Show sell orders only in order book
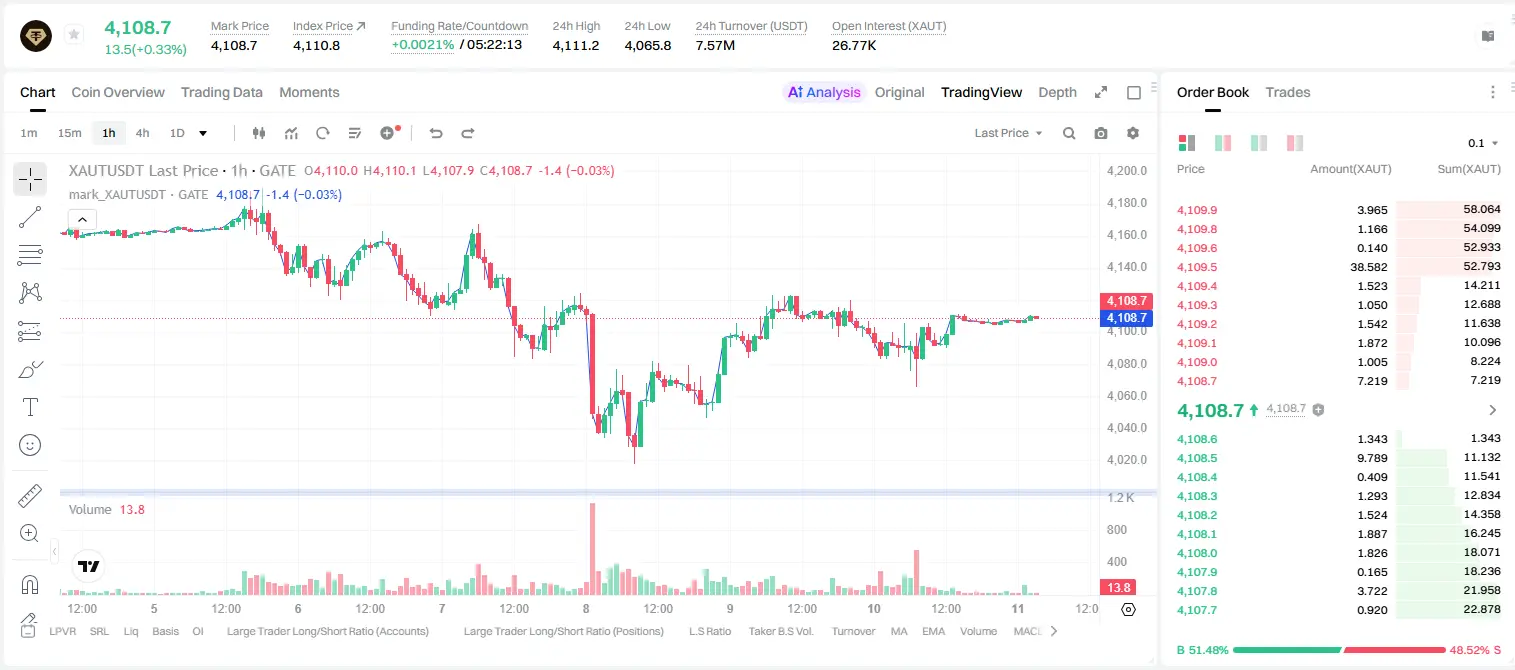 click(1295, 143)
